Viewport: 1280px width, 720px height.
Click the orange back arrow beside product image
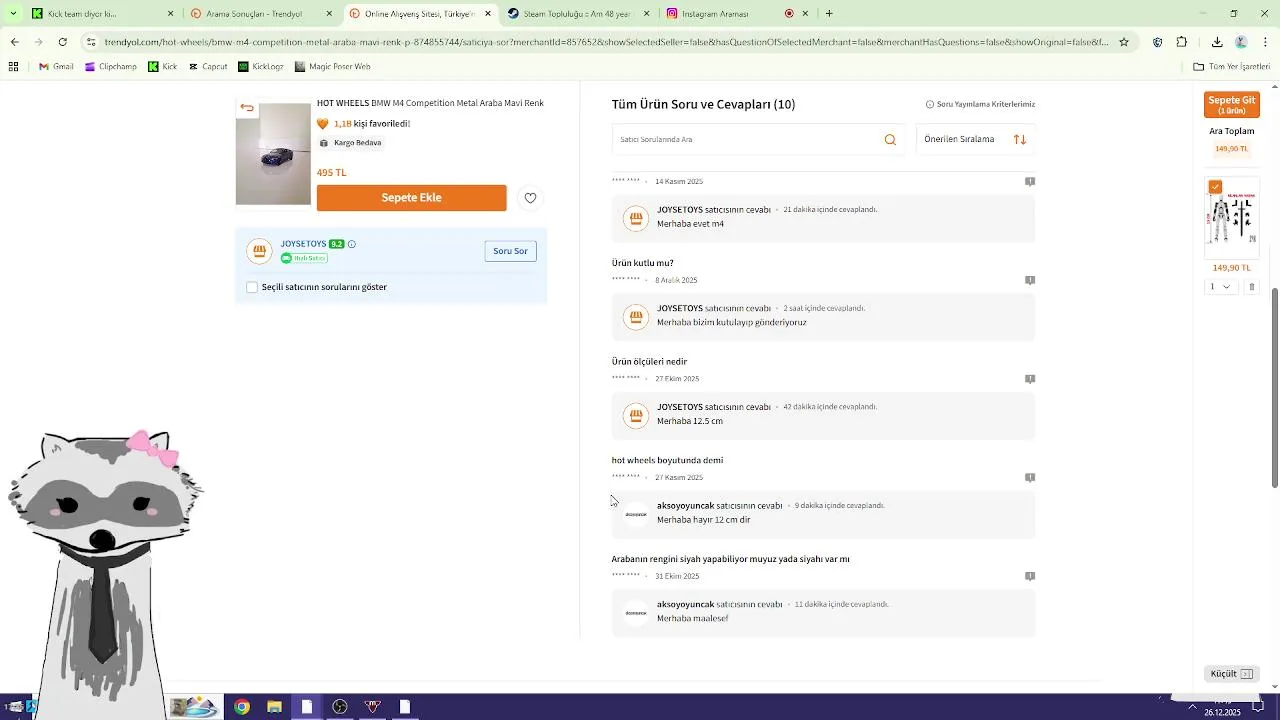point(247,108)
